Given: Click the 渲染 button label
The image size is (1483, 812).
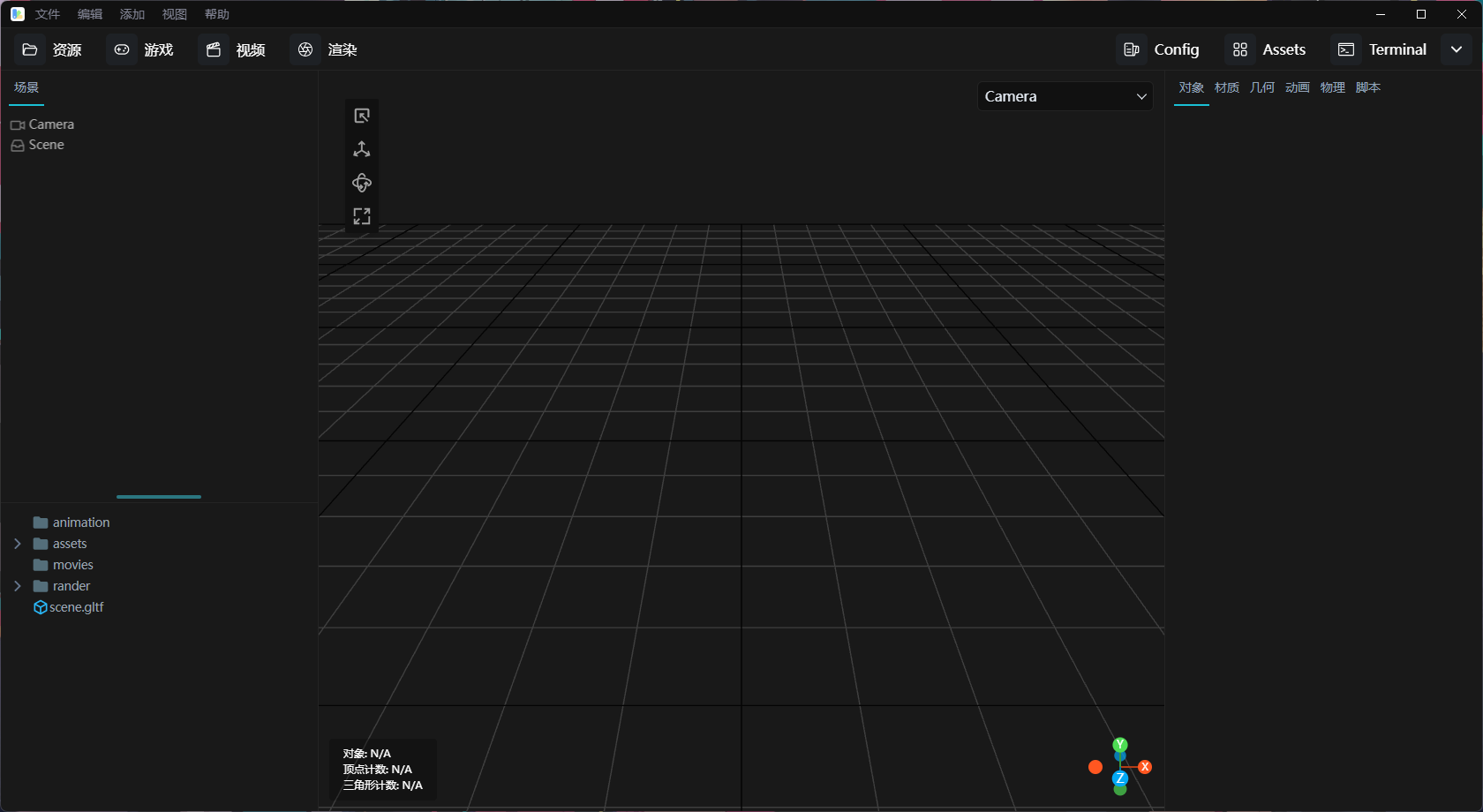Looking at the screenshot, I should [343, 49].
